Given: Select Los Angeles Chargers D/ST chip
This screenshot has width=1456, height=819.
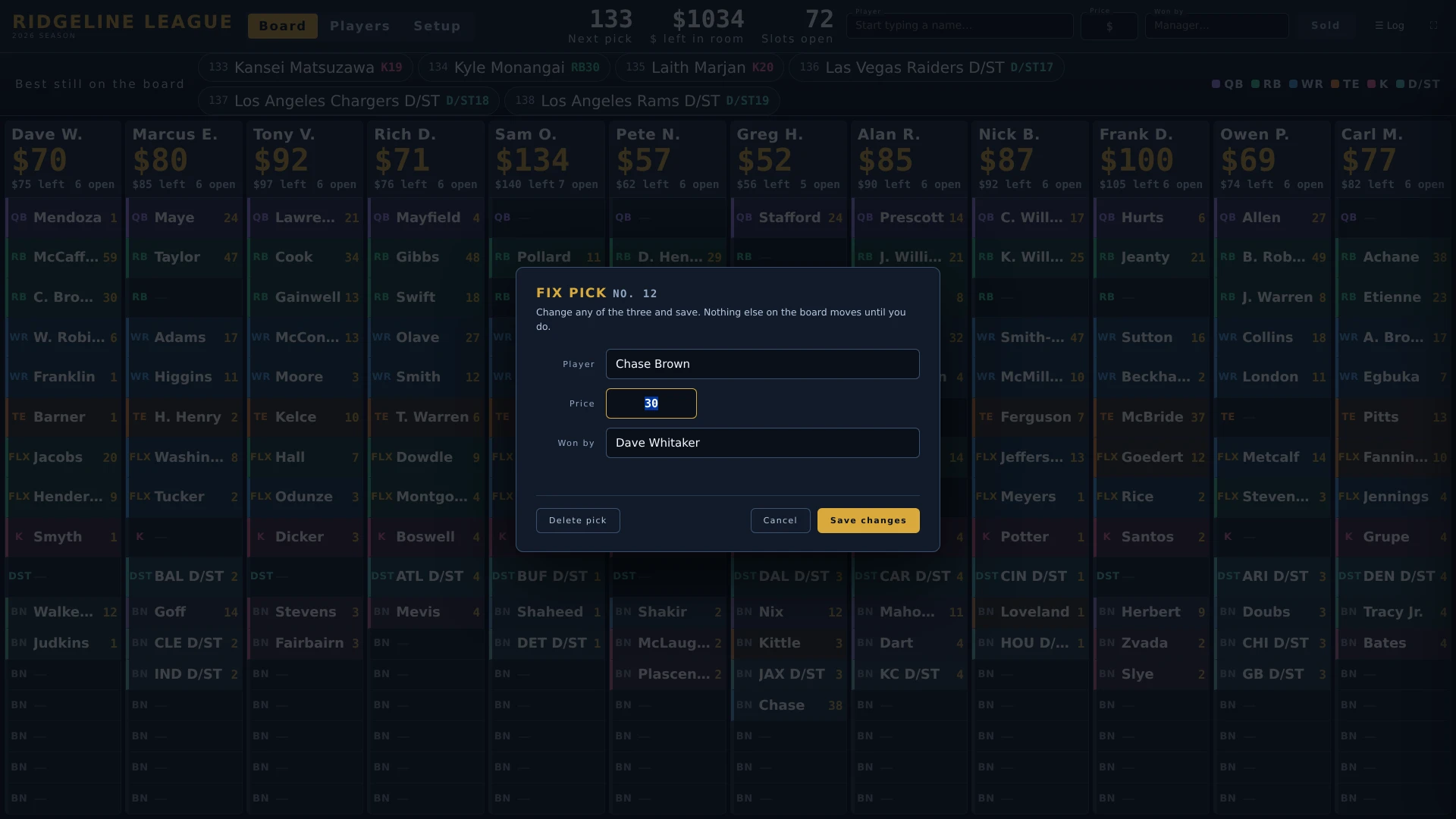Looking at the screenshot, I should [349, 101].
